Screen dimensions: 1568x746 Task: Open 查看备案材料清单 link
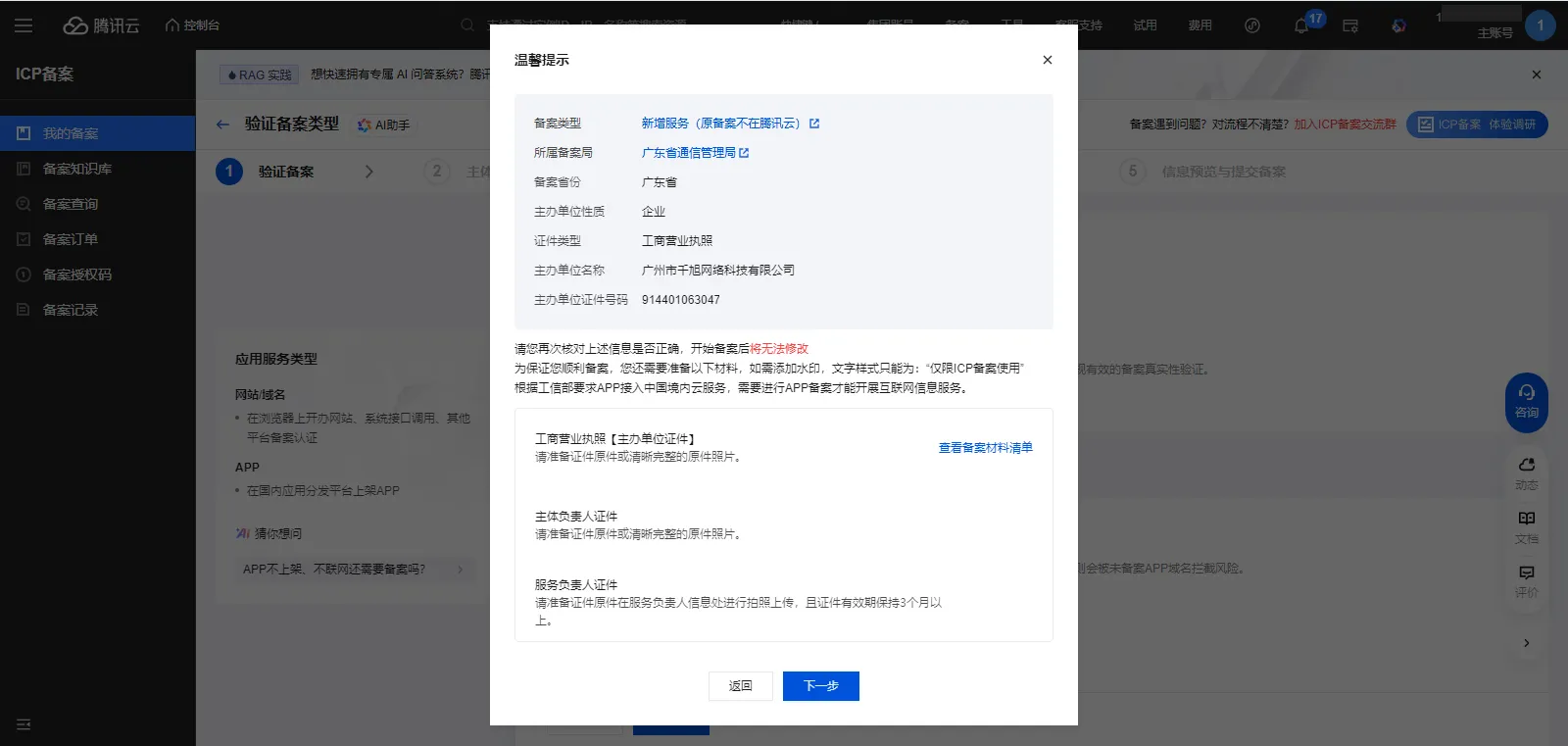click(985, 448)
